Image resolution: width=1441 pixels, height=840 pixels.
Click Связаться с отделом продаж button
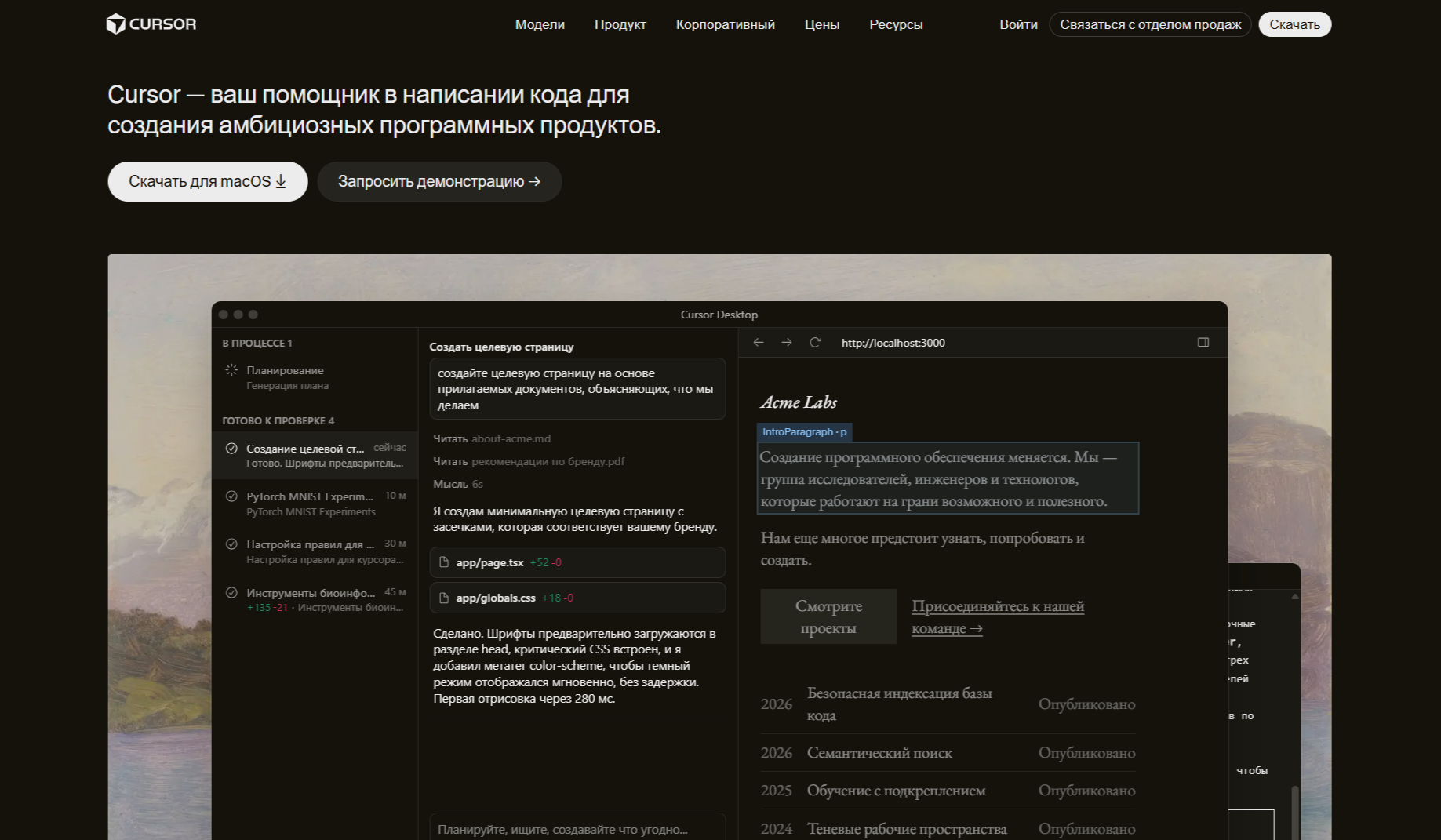pyautogui.click(x=1150, y=24)
